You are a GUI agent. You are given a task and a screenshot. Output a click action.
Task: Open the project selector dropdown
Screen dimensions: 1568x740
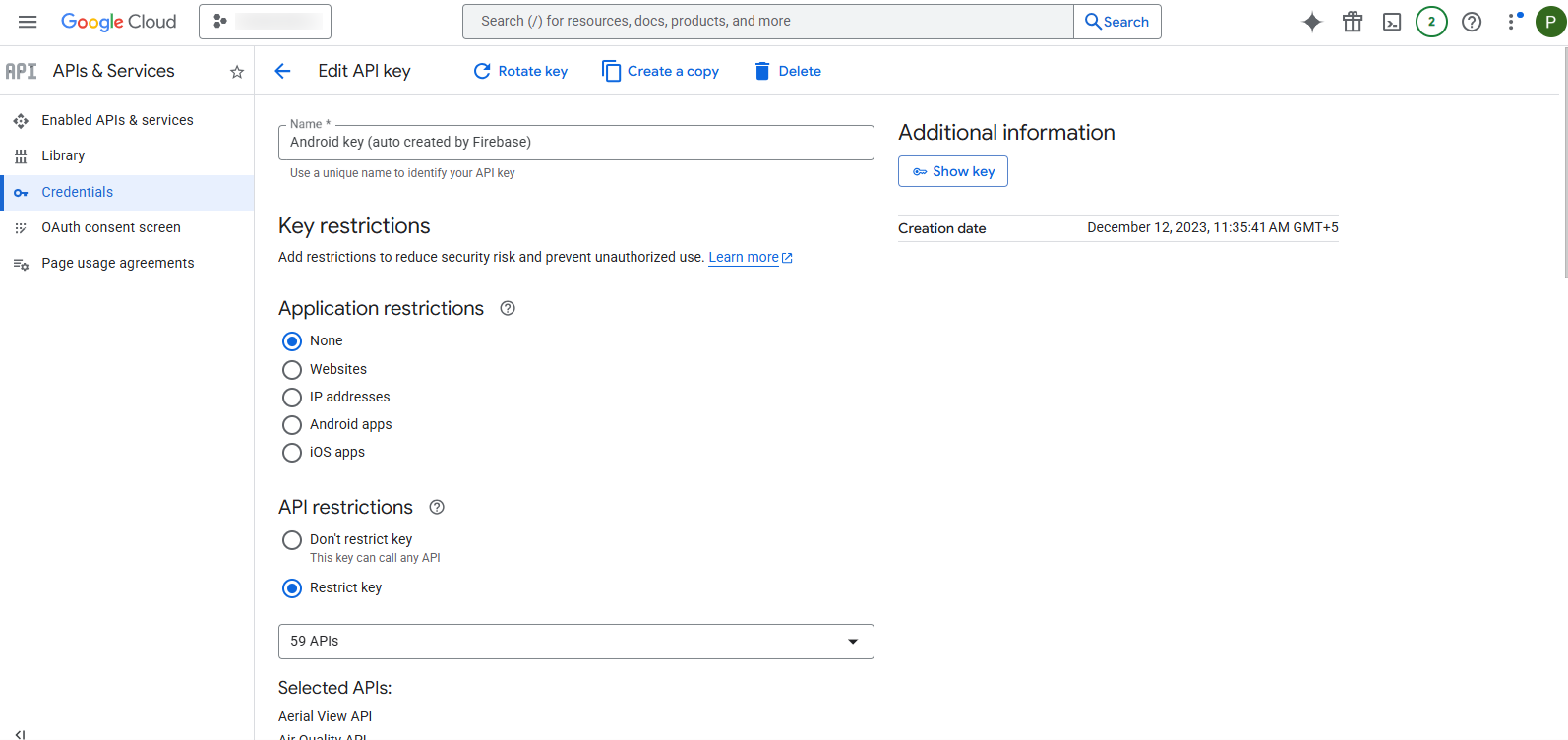[x=265, y=22]
